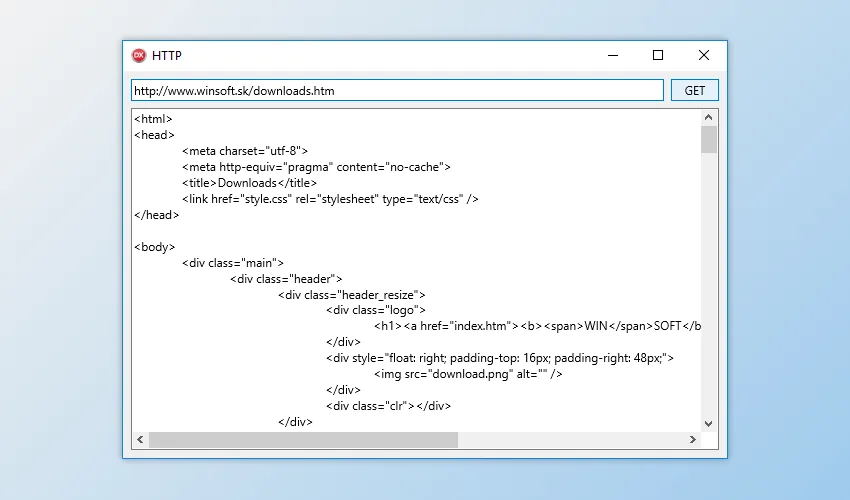Minimize the HTTP window
850x500 pixels.
613,55
